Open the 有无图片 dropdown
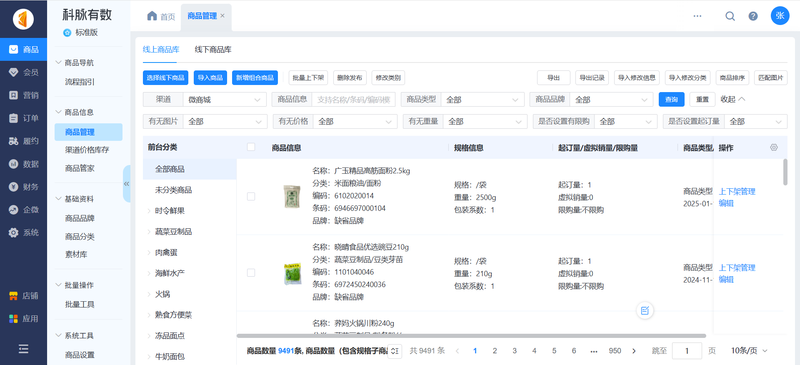The width and height of the screenshot is (800, 365). 225,121
